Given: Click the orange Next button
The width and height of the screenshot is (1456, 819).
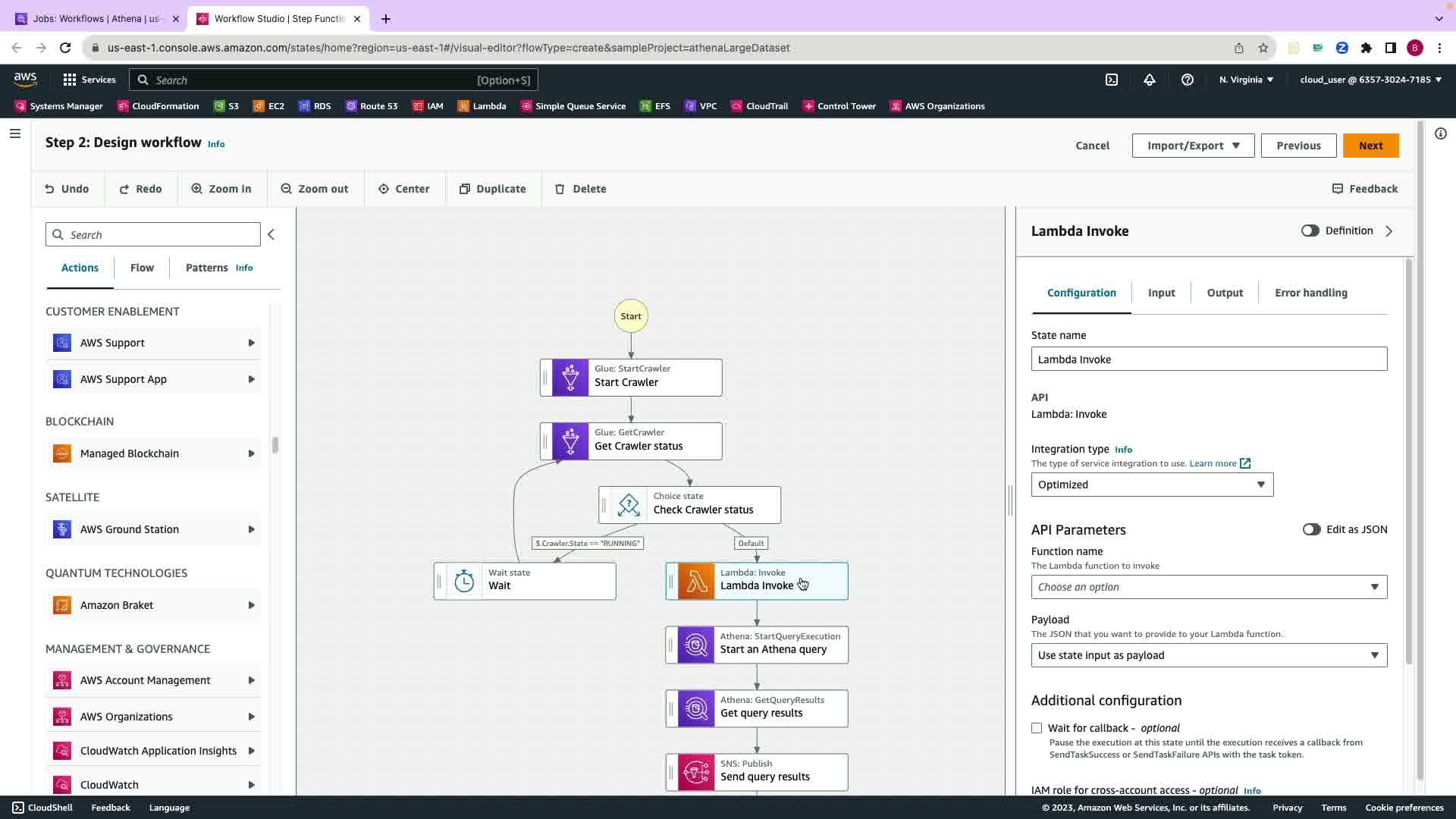Looking at the screenshot, I should click(1370, 146).
